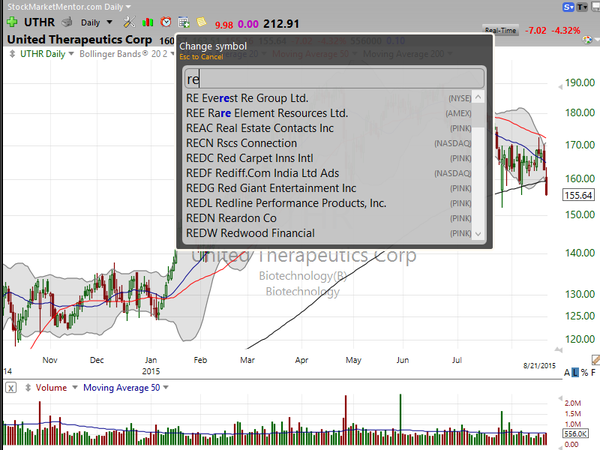Image resolution: width=600 pixels, height=450 pixels.
Task: Click the Real-Time button
Action: 501,31
